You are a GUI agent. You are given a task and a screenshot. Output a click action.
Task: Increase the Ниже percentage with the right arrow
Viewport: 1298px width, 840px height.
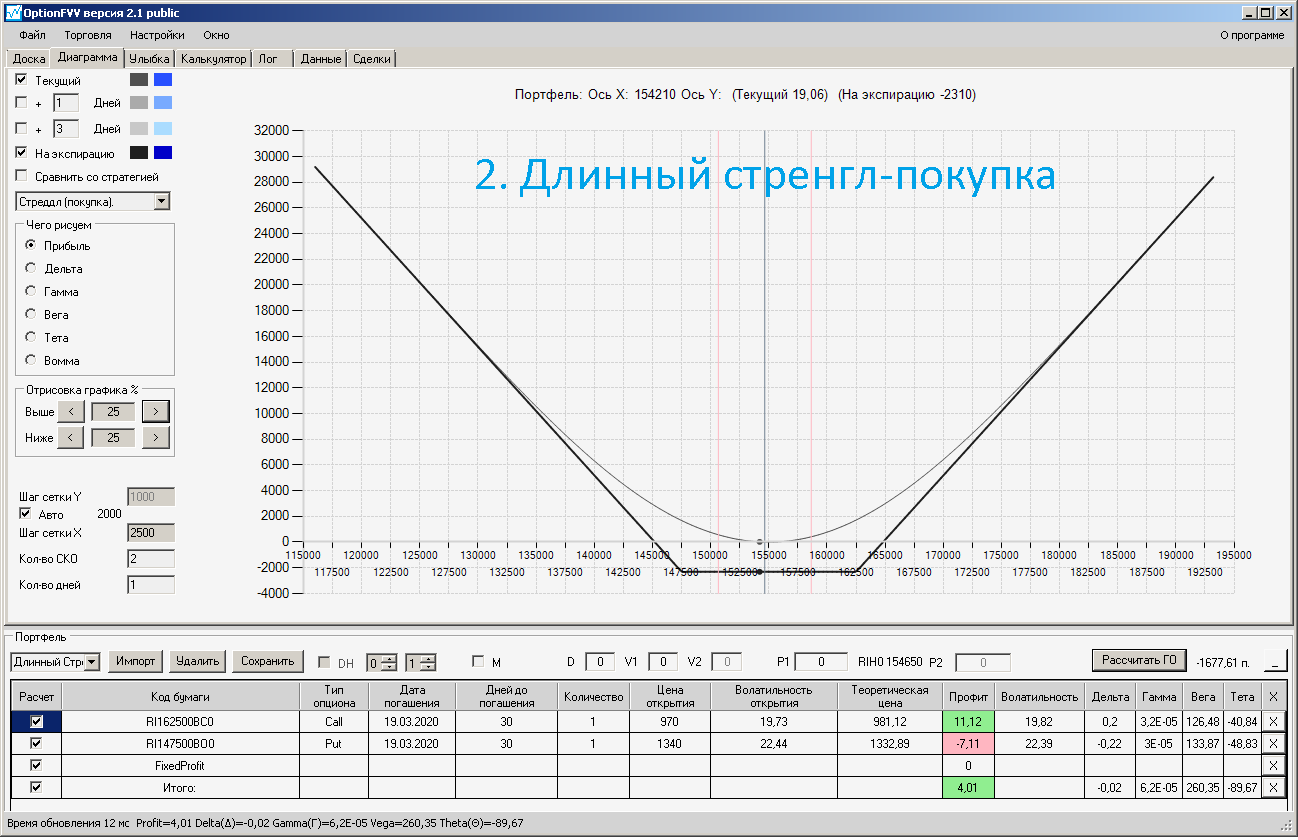[155, 437]
